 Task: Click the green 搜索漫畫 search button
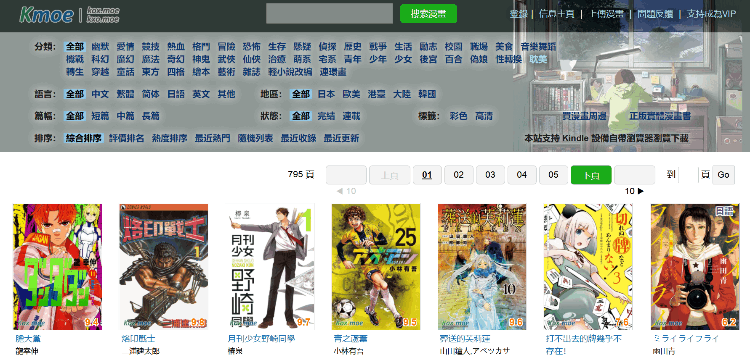pyautogui.click(x=428, y=14)
